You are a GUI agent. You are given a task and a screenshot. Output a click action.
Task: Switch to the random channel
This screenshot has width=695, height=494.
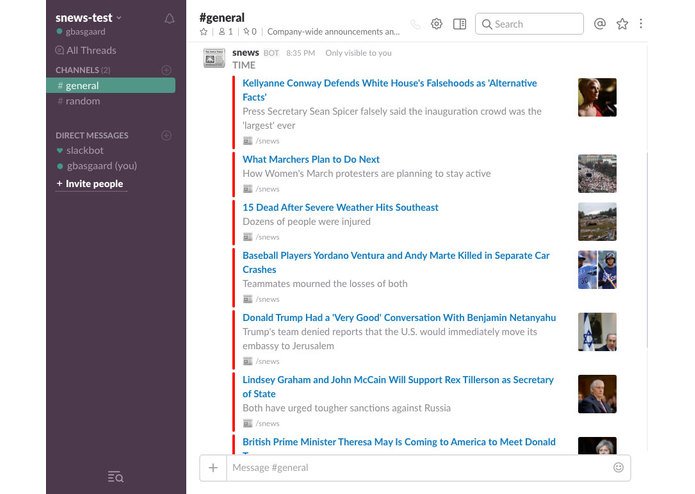79,101
